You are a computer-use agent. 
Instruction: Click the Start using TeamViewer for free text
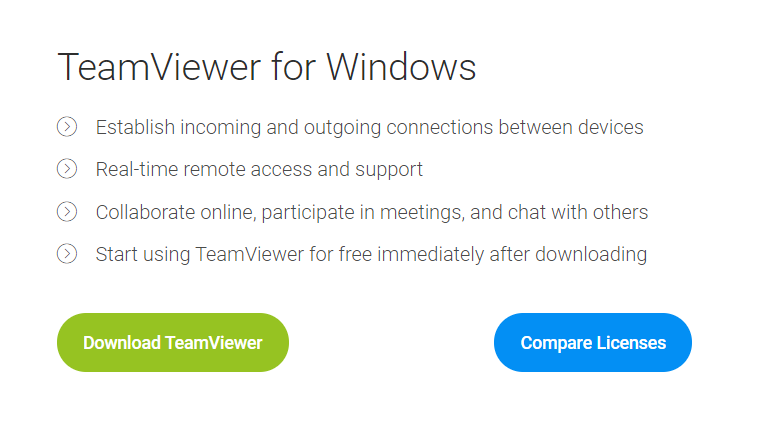click(371, 255)
